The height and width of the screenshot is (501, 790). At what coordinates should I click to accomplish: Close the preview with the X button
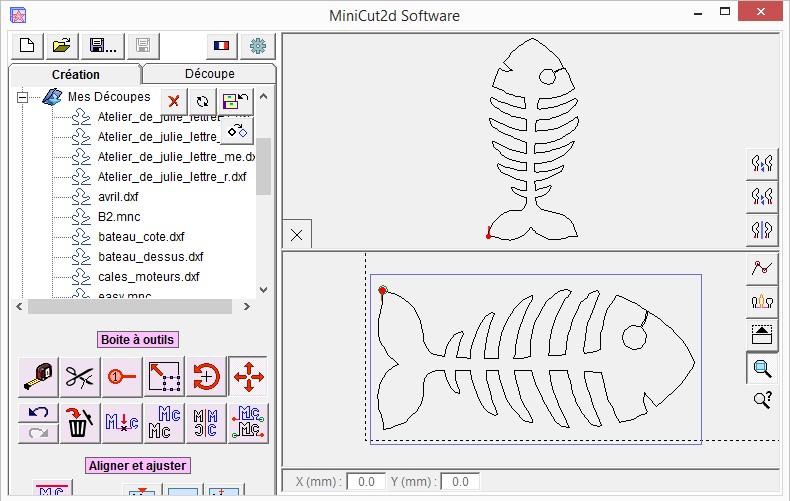click(297, 234)
